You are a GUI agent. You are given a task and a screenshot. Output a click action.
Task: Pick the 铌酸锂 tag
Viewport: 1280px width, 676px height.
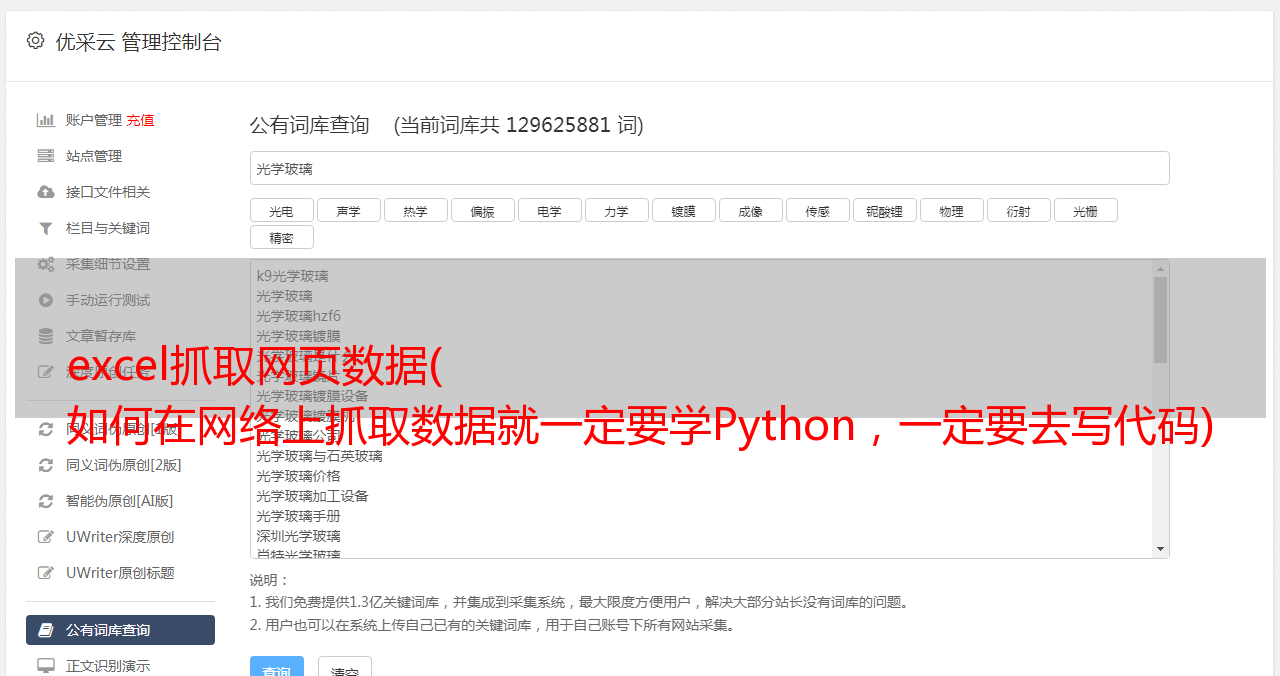(x=884, y=211)
